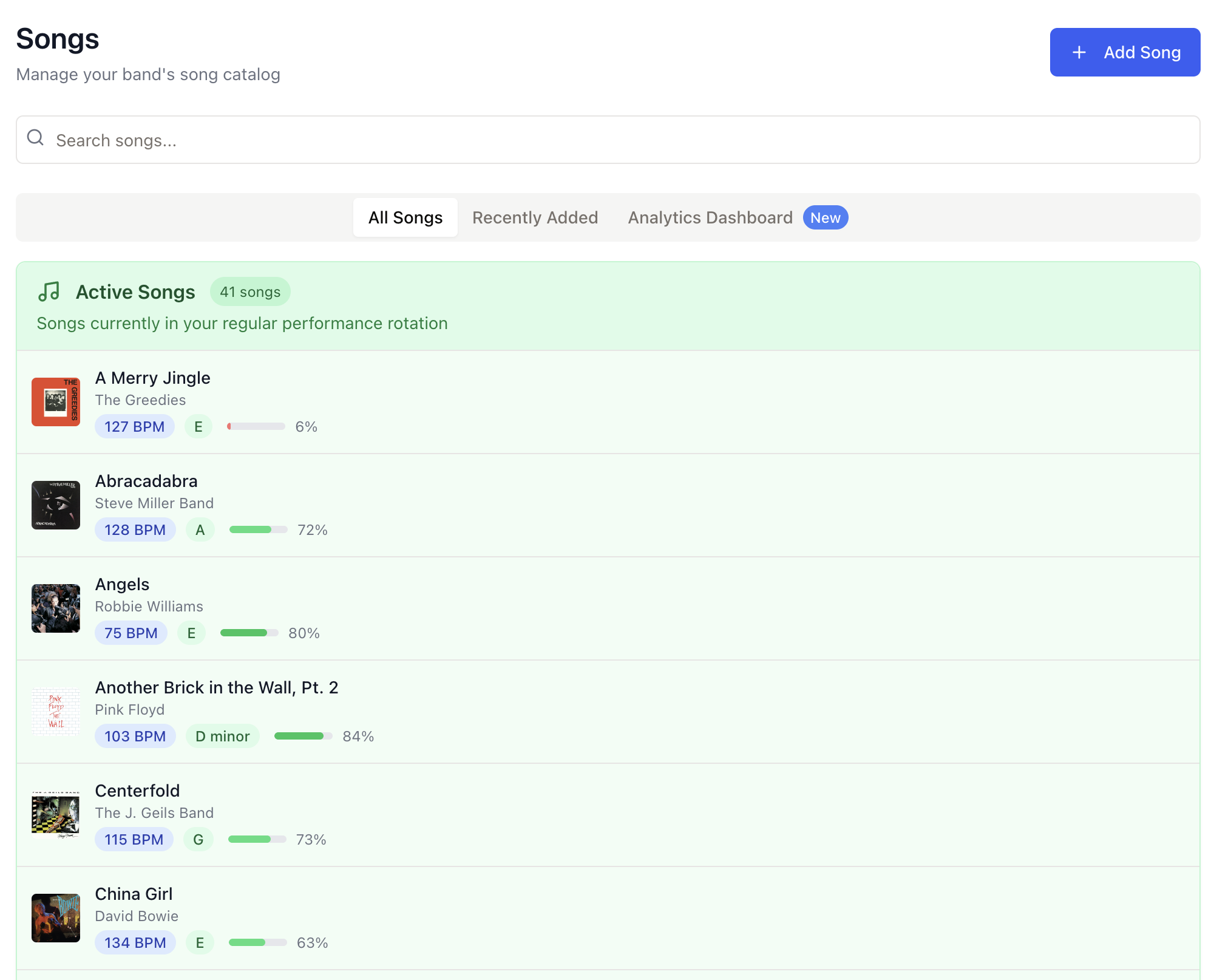Click the 84% progress value
1214x980 pixels.
click(x=358, y=737)
